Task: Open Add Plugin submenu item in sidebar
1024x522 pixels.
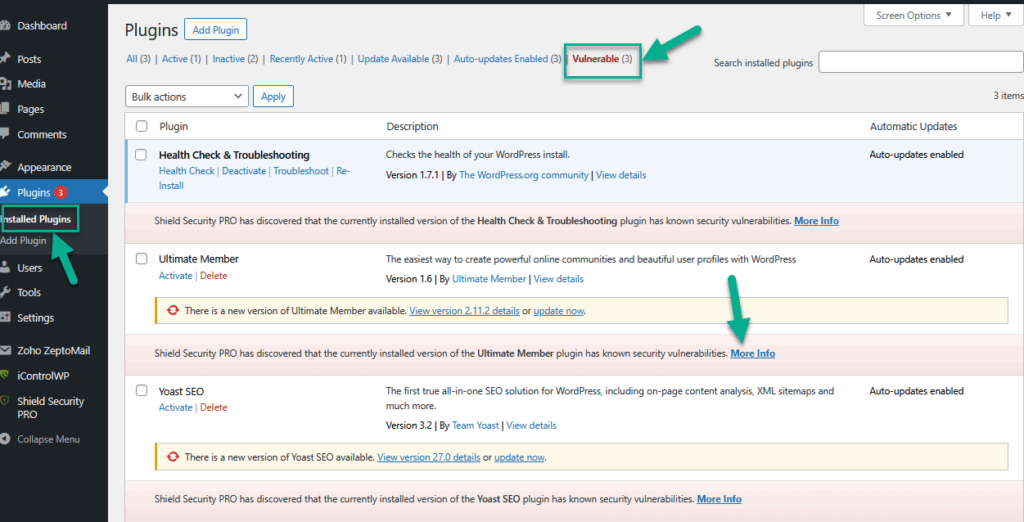Action: coord(24,240)
